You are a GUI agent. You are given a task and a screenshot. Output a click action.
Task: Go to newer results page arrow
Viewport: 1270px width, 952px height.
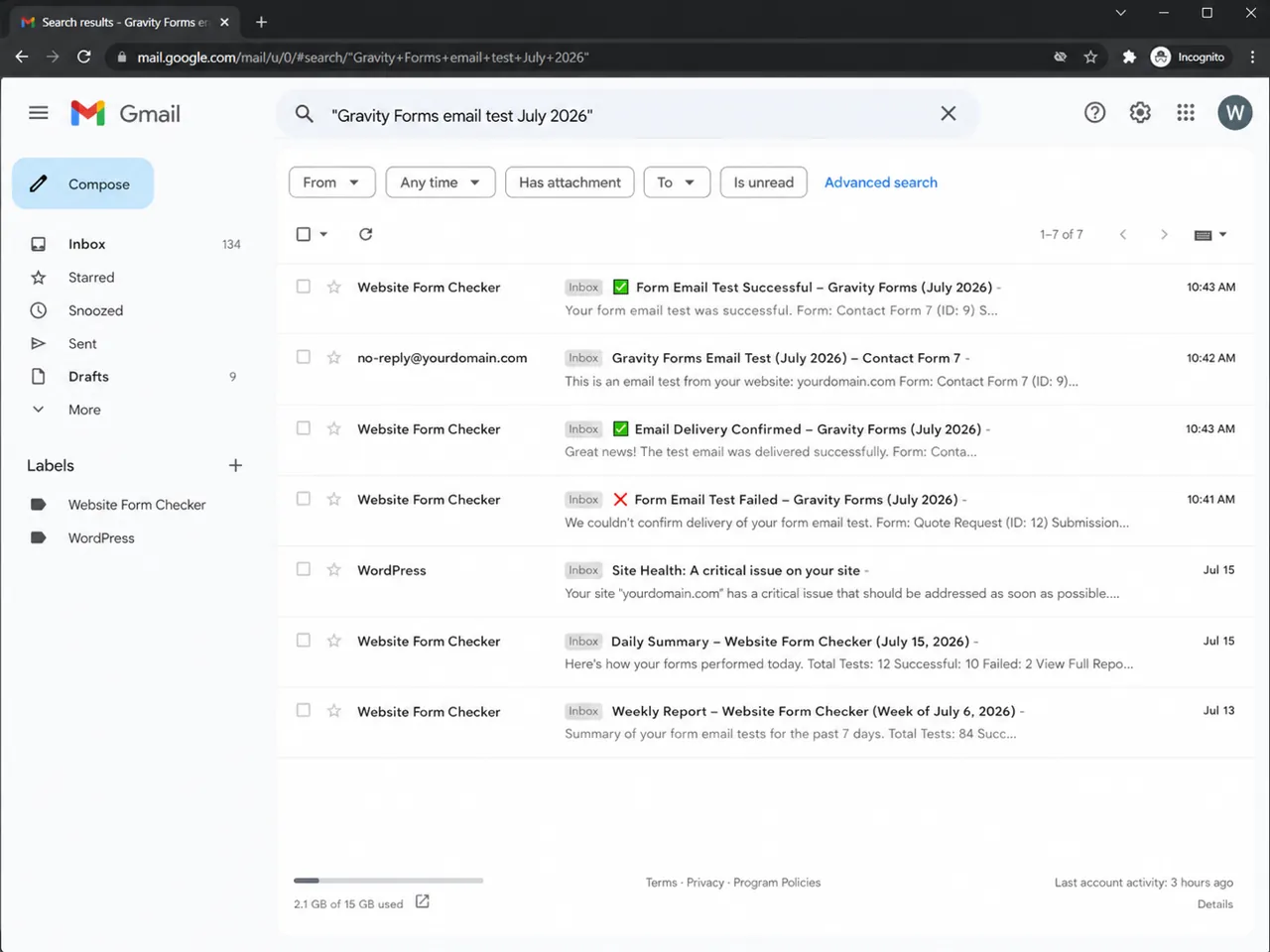click(x=1123, y=235)
